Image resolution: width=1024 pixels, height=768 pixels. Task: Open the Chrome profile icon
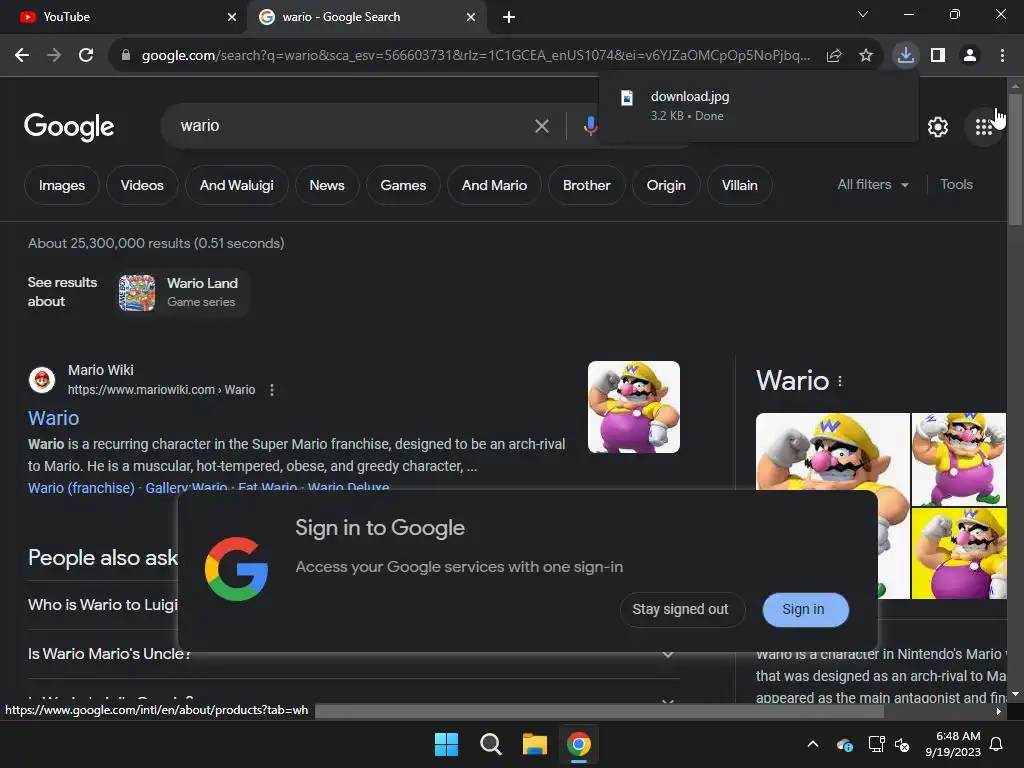point(970,56)
